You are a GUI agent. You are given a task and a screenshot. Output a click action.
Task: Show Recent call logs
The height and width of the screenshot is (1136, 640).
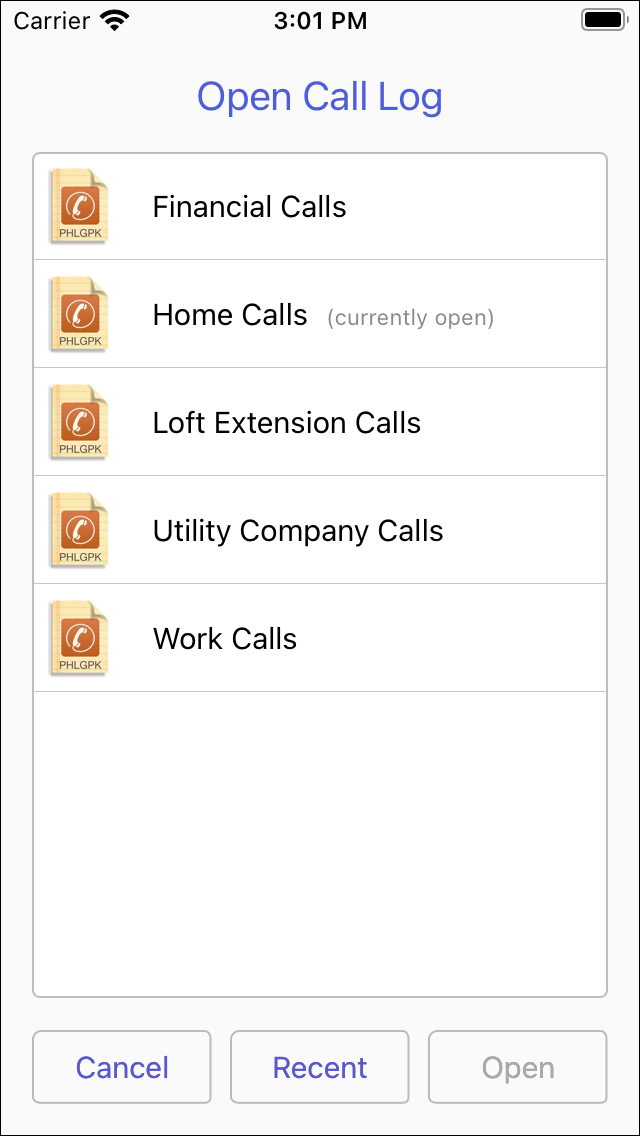[x=320, y=1067]
